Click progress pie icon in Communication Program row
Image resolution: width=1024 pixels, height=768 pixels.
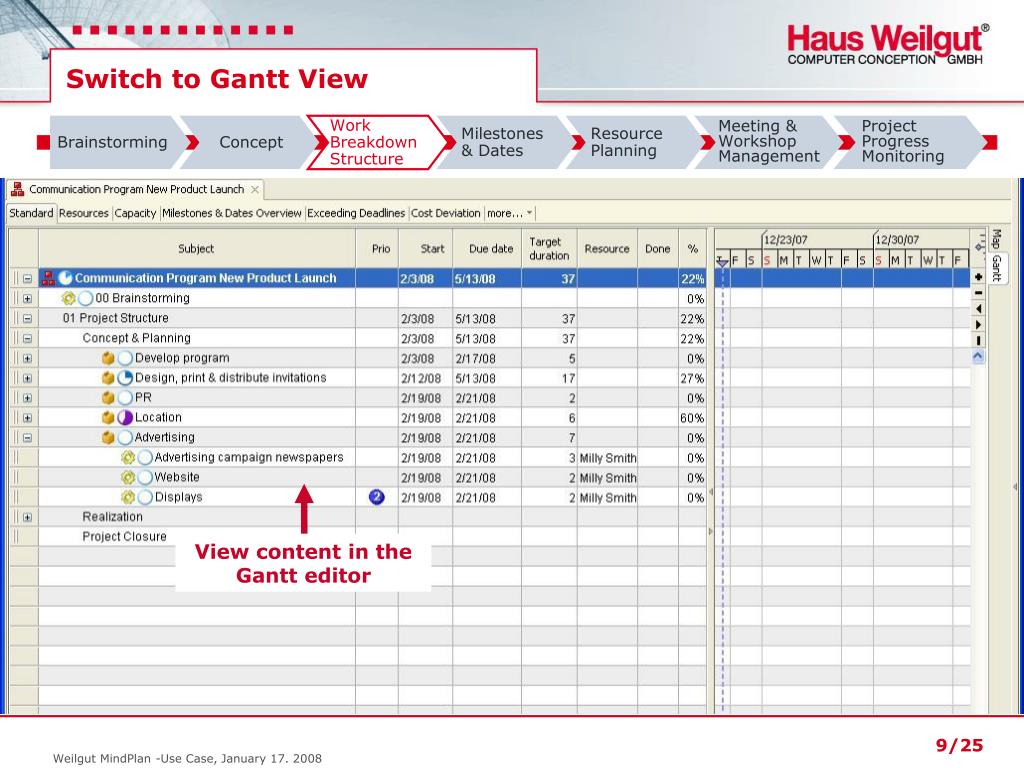tap(65, 278)
